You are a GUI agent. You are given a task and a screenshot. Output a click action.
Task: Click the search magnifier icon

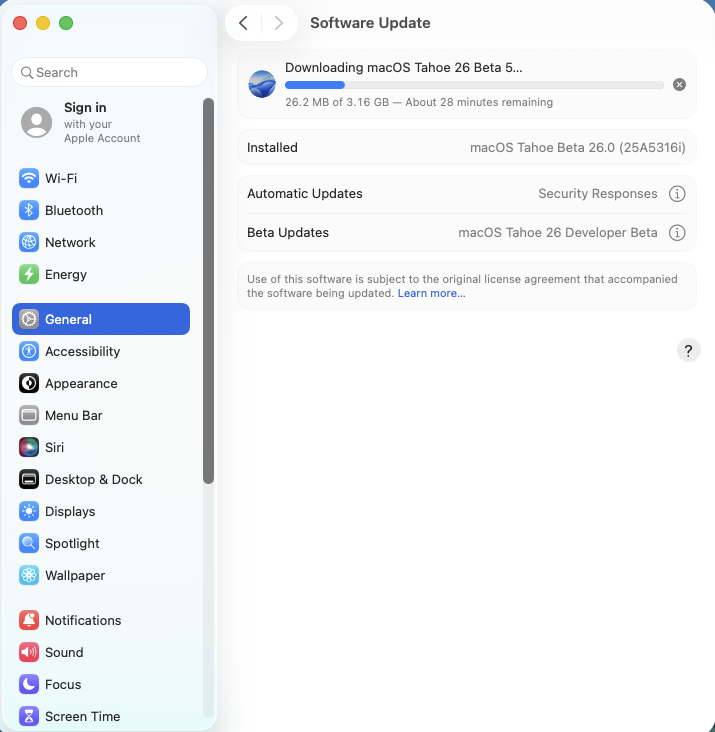tap(27, 73)
